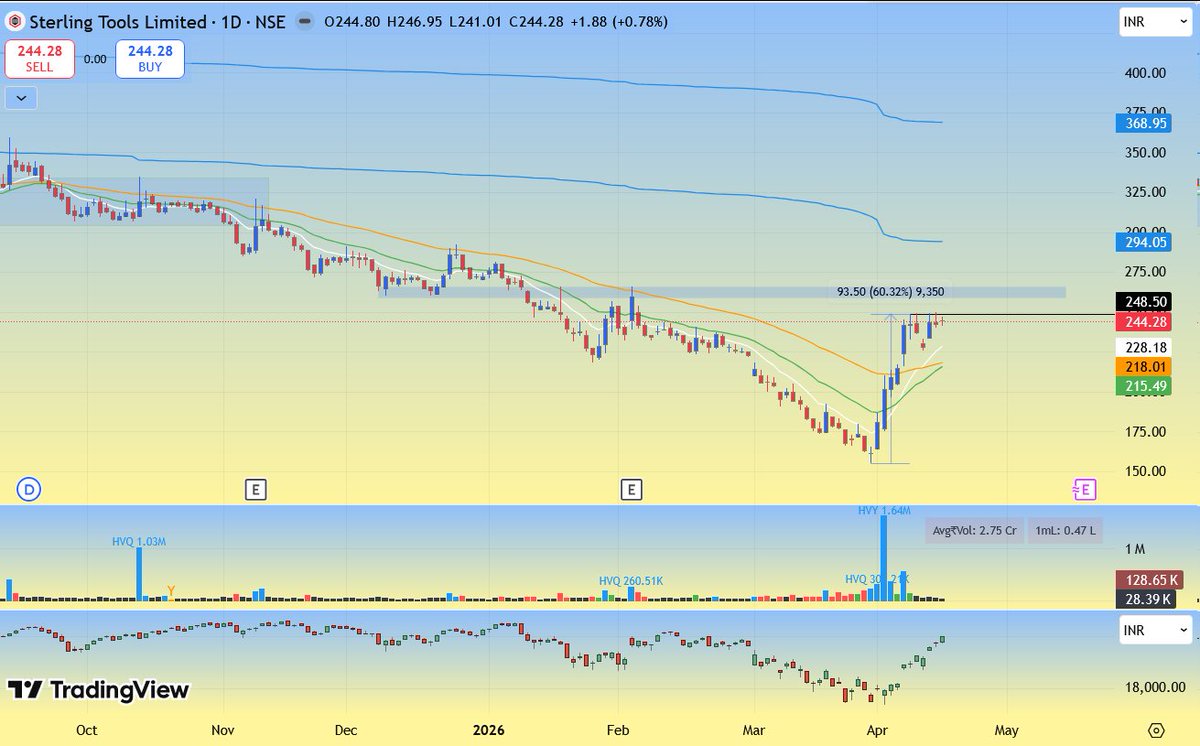Click the purple upcoming earnings E marker
The image size is (1200, 746).
(x=1084, y=489)
